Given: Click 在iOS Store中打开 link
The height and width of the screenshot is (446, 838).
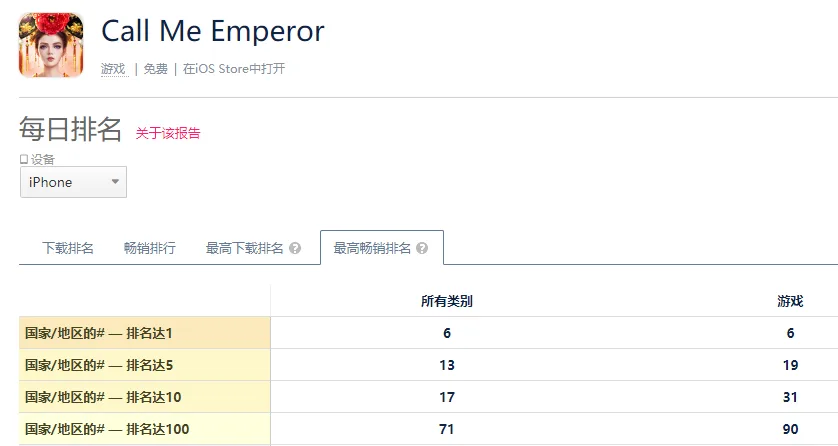Looking at the screenshot, I should tap(234, 69).
